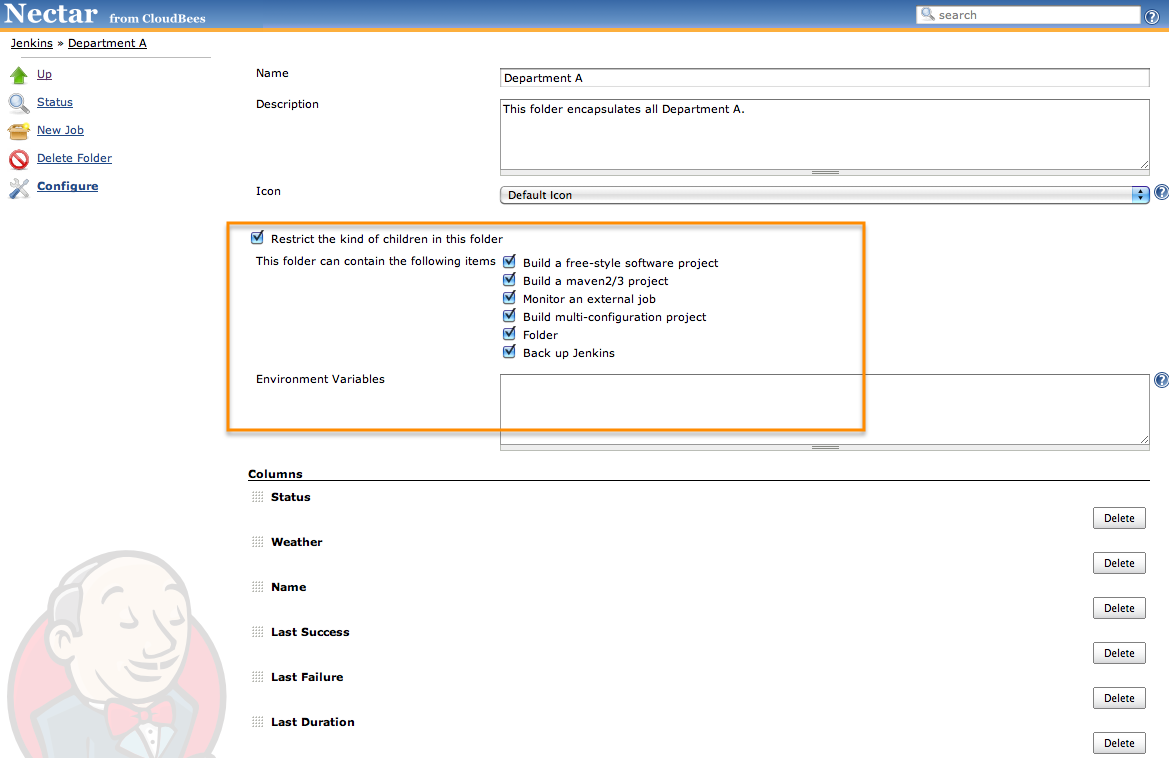Uncheck the Folder item type
This screenshot has width=1169, height=758.
509,333
